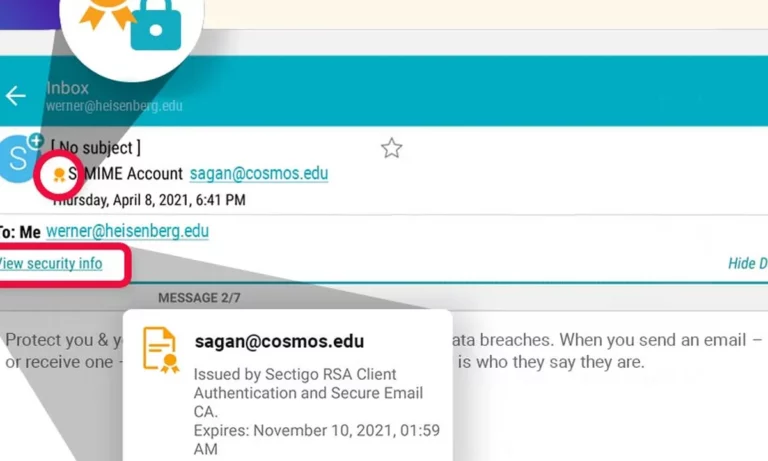Collapse details with Hide Details
768x461 pixels.
pos(747,263)
